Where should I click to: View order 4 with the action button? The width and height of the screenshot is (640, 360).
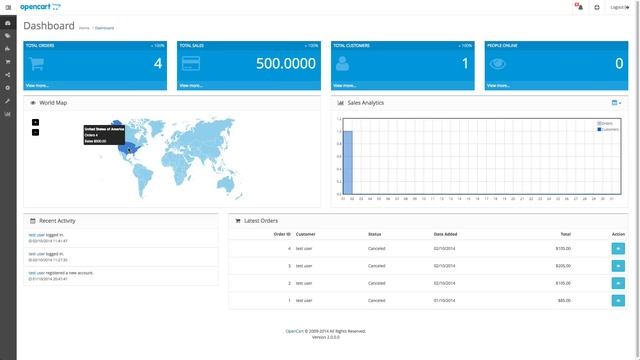click(x=618, y=248)
